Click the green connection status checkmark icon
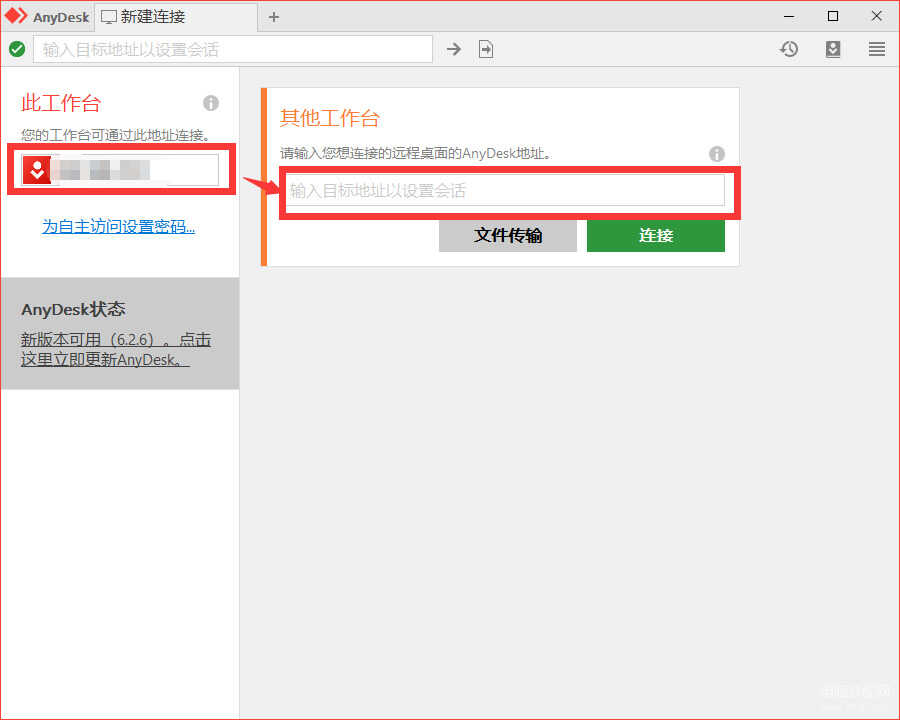Image resolution: width=900 pixels, height=720 pixels. (17, 49)
